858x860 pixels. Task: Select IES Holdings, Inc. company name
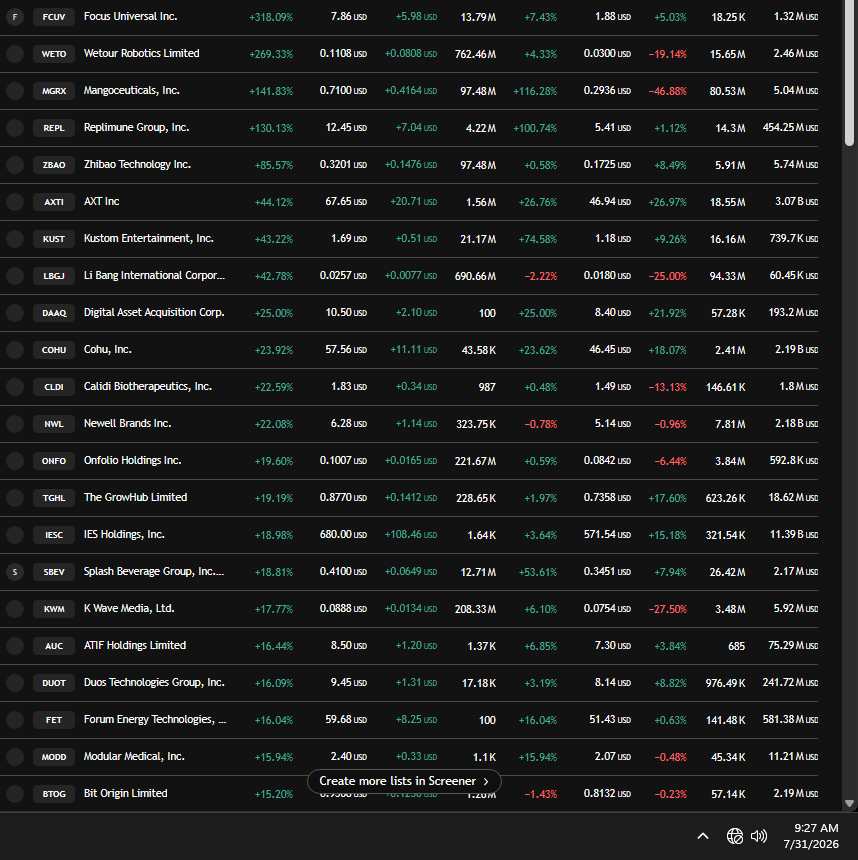click(x=124, y=534)
